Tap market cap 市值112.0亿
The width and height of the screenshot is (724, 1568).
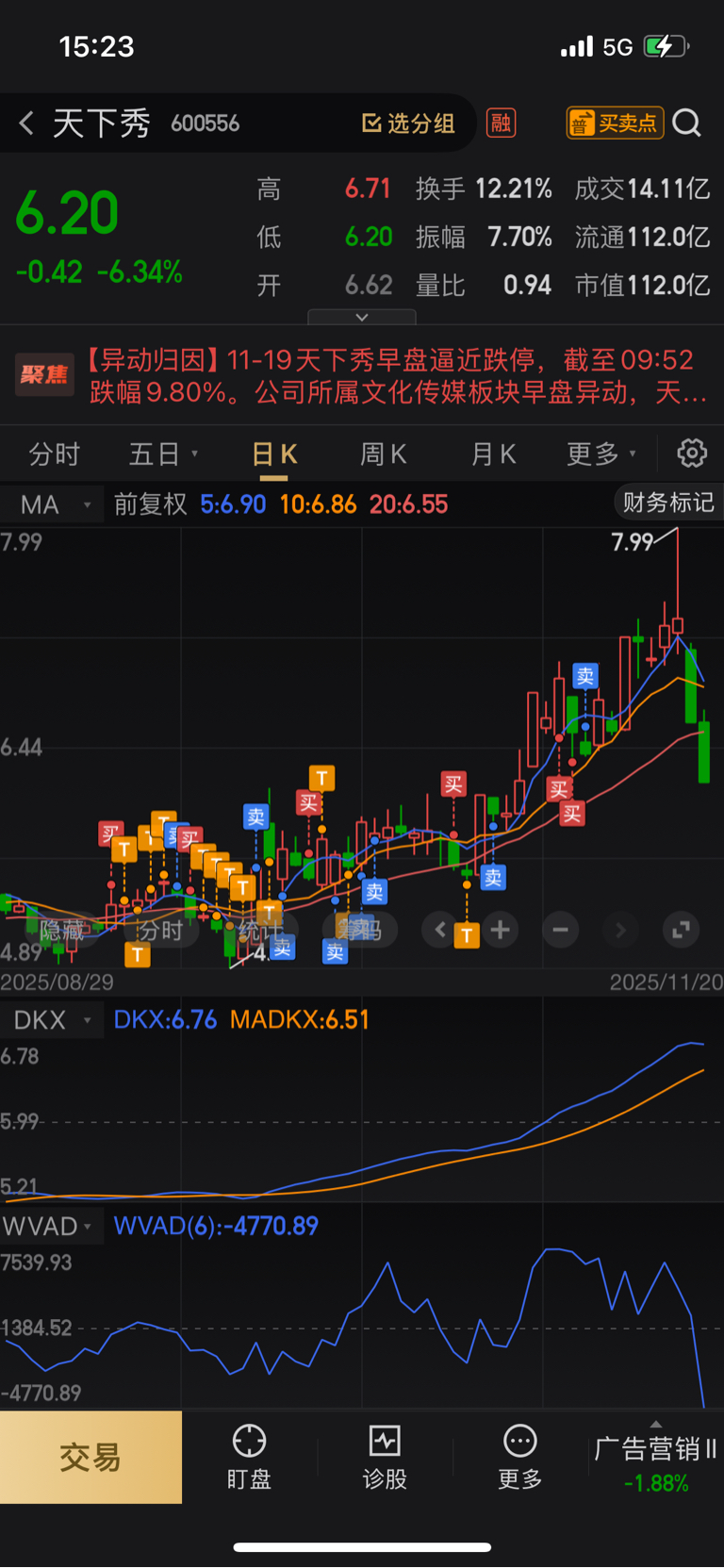[x=642, y=285]
